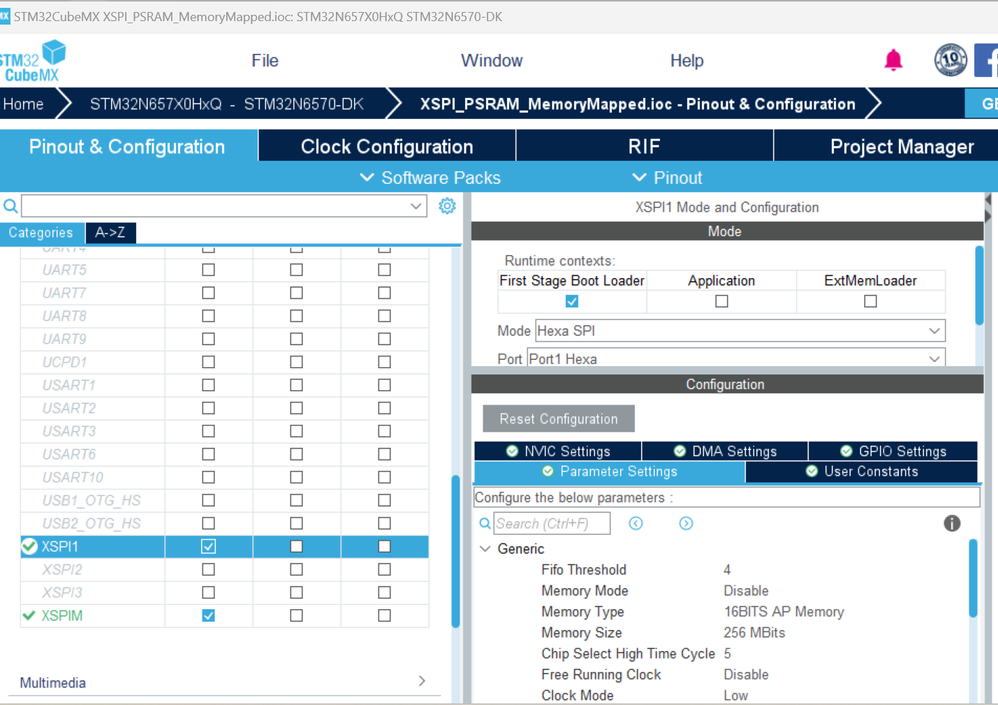Enable ExtMemLoader runtime context checkbox
Screen dimensions: 998x705
870,301
